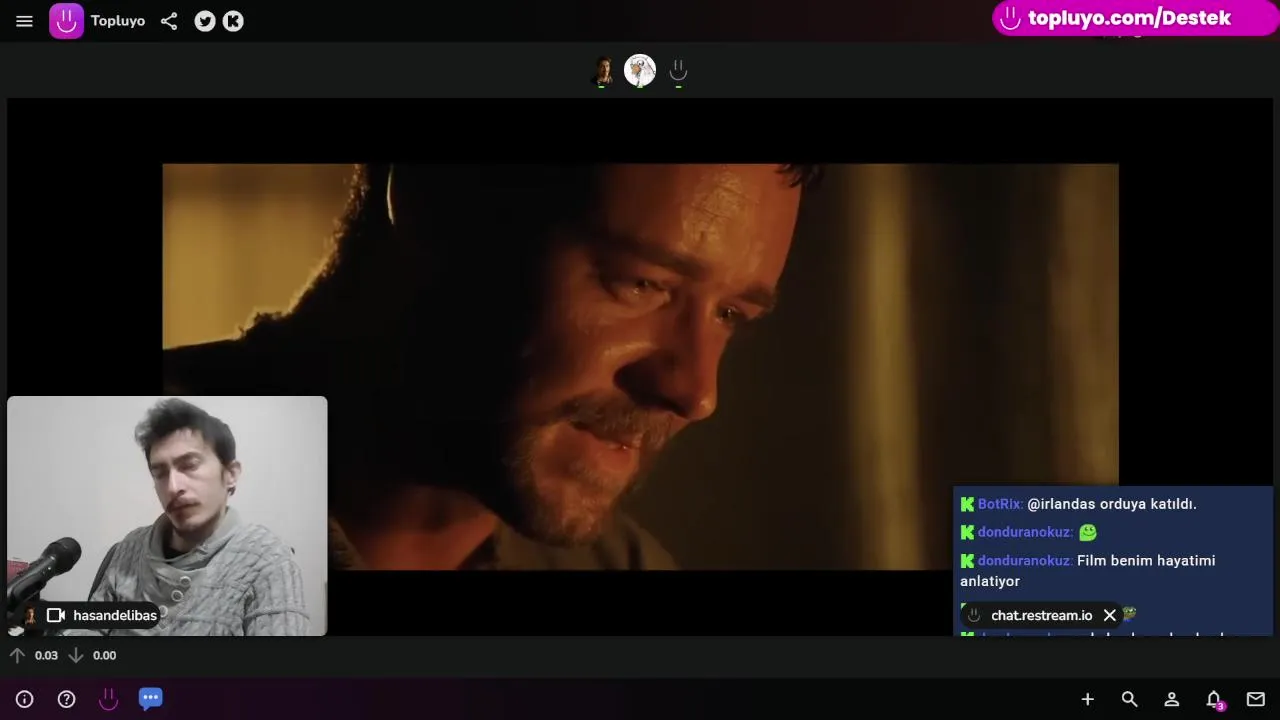The height and width of the screenshot is (720, 1280).
Task: Open the help question mark icon
Action: (x=66, y=700)
